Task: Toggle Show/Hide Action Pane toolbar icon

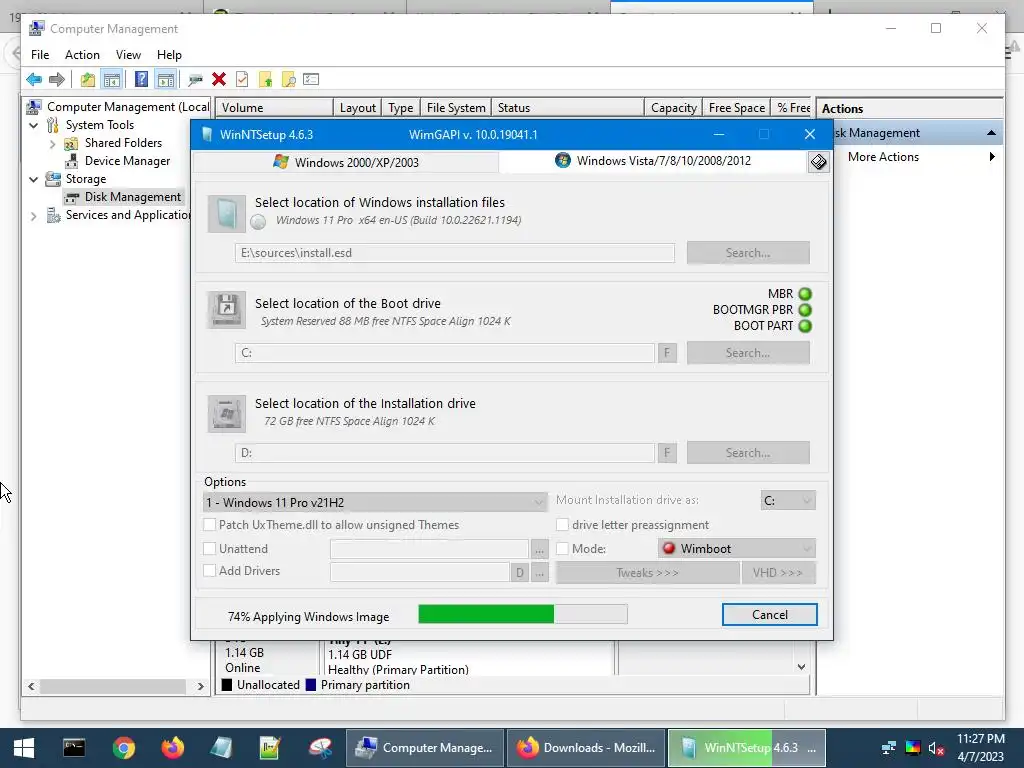Action: click(x=166, y=80)
